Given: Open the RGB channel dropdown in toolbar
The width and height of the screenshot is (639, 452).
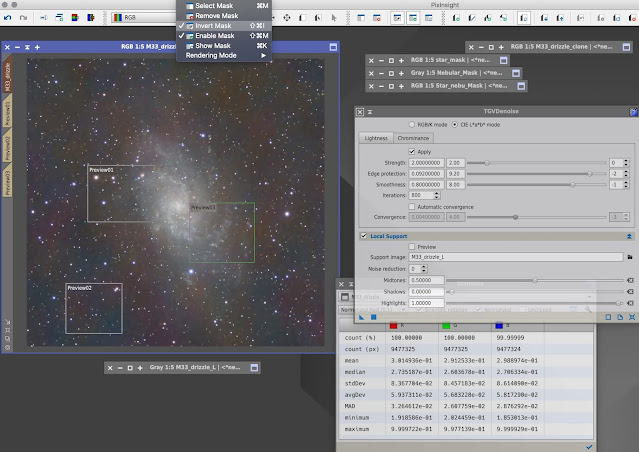Looking at the screenshot, I should coord(142,18).
